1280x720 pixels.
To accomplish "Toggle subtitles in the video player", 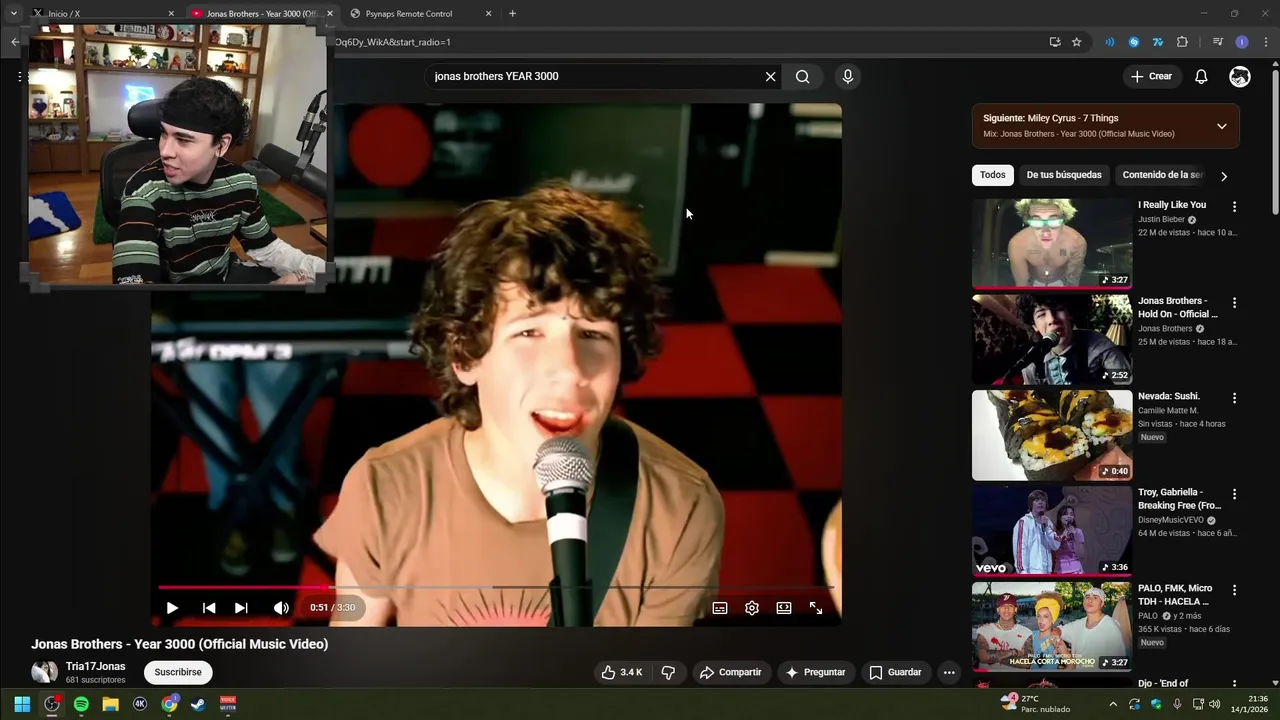I will (x=720, y=608).
